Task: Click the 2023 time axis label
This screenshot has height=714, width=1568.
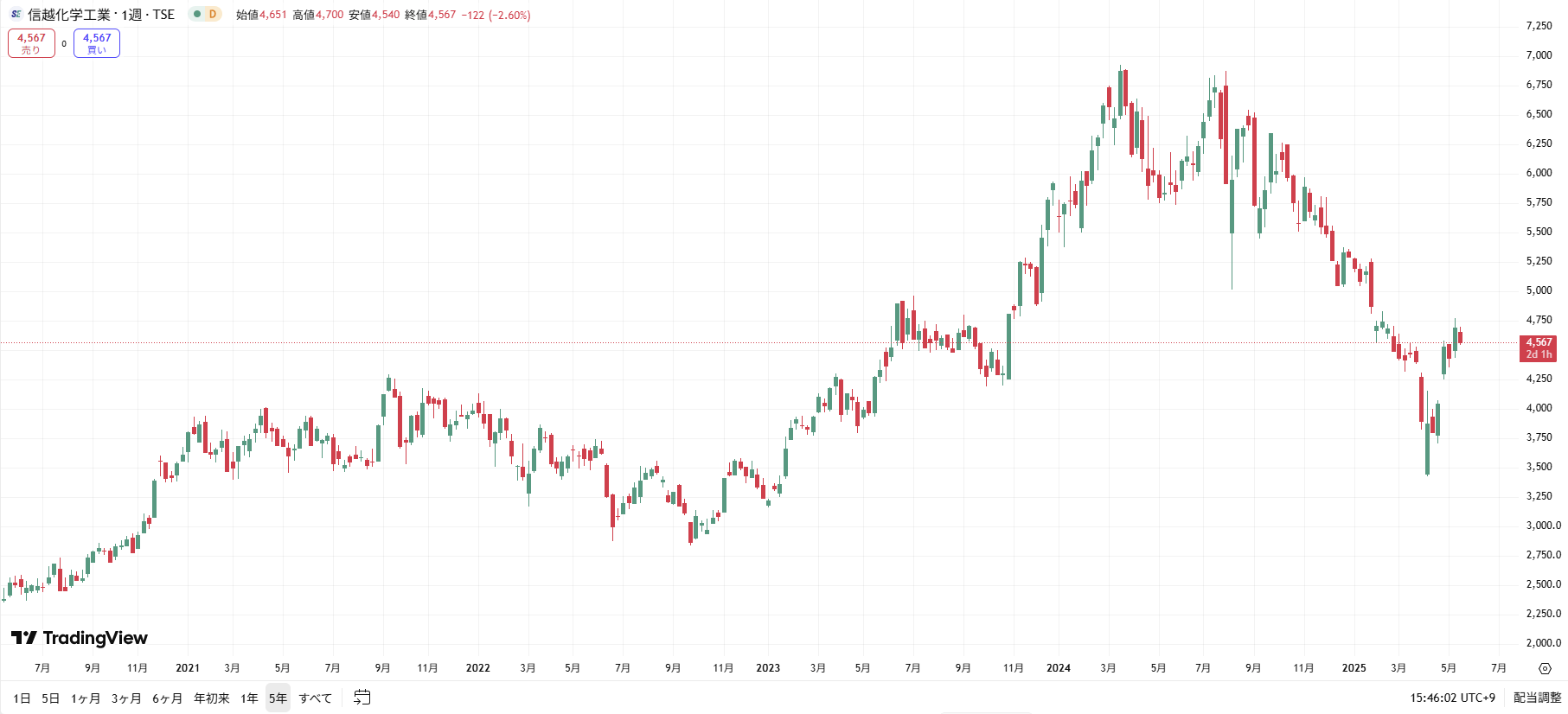Action: click(768, 668)
